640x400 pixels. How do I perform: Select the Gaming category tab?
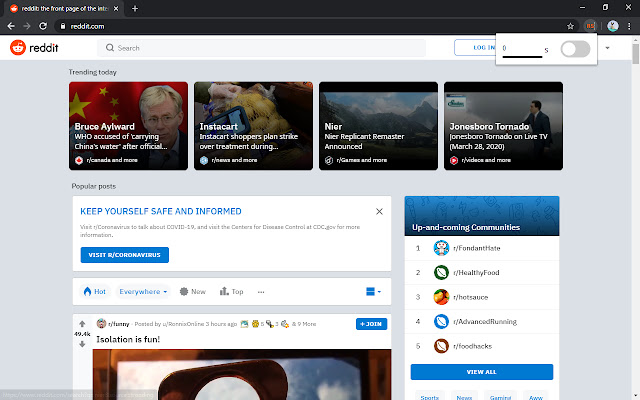pos(500,397)
